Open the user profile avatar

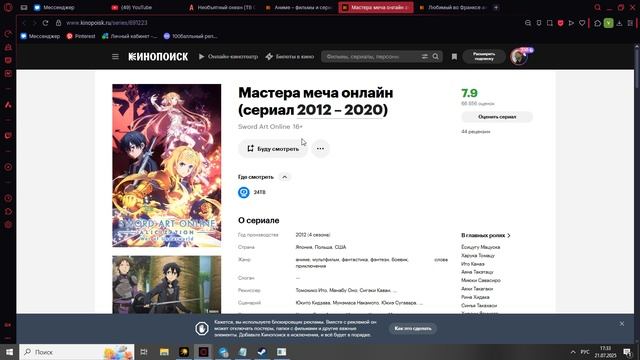[x=518, y=57]
